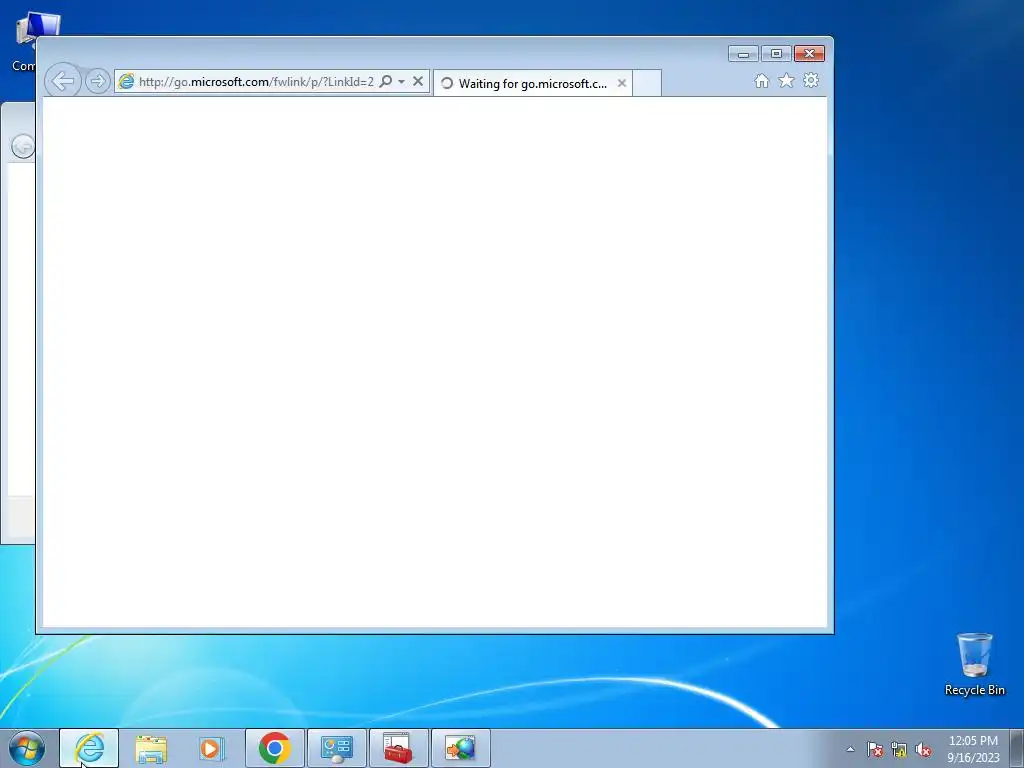Open the Internet Explorer Home page icon

point(761,81)
